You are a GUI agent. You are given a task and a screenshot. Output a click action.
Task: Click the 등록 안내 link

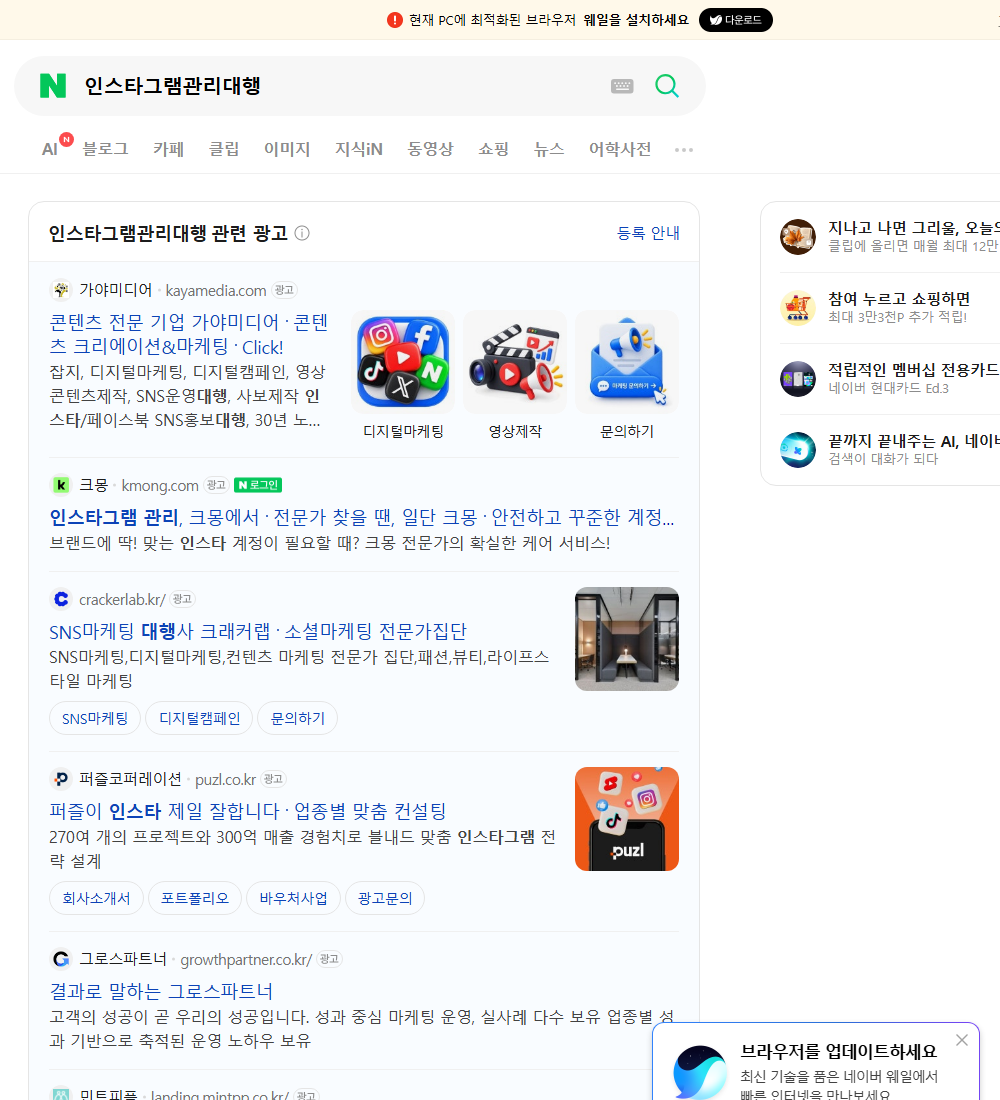tap(648, 233)
